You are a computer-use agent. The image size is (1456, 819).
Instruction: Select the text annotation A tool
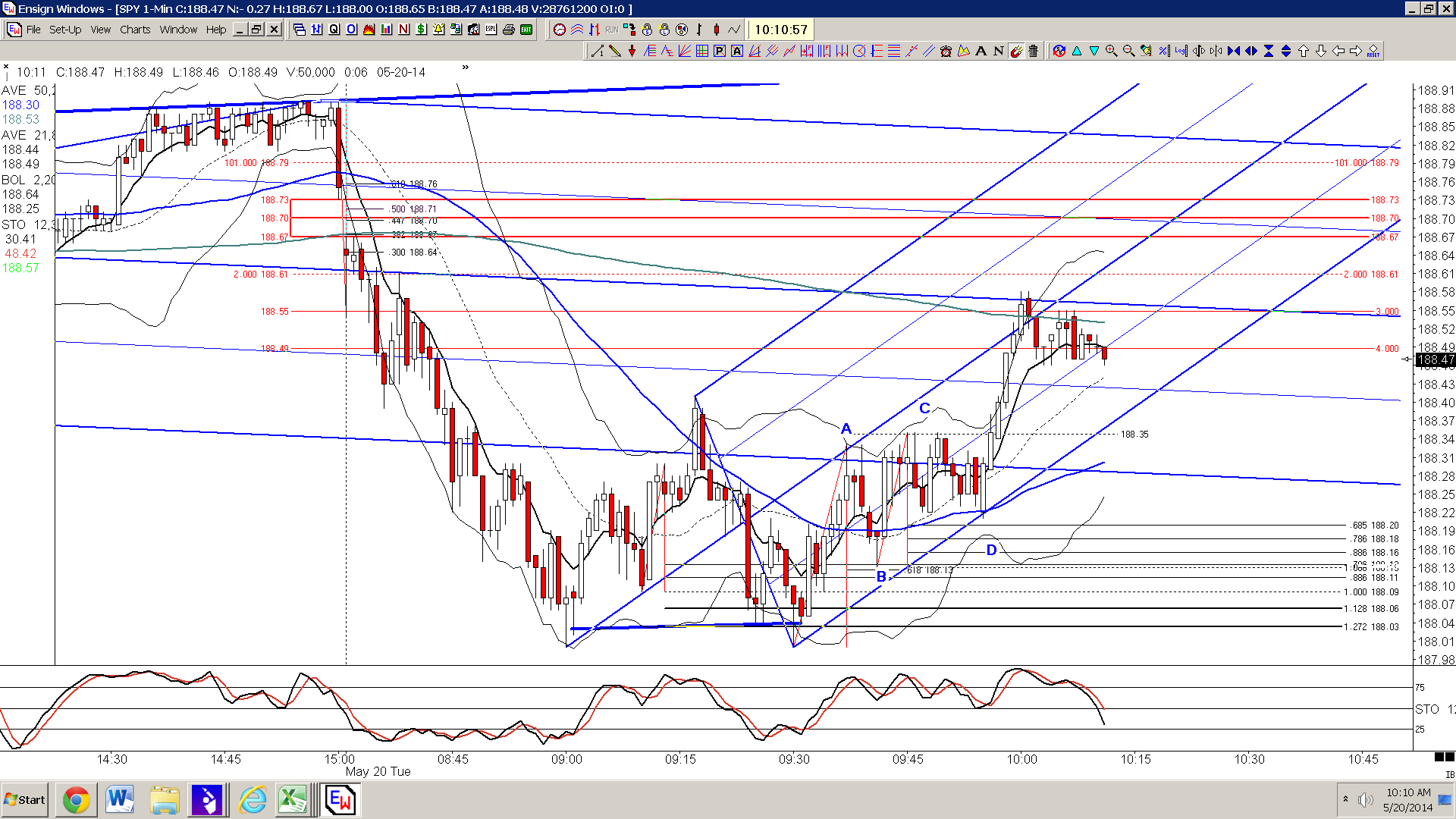pyautogui.click(x=981, y=51)
